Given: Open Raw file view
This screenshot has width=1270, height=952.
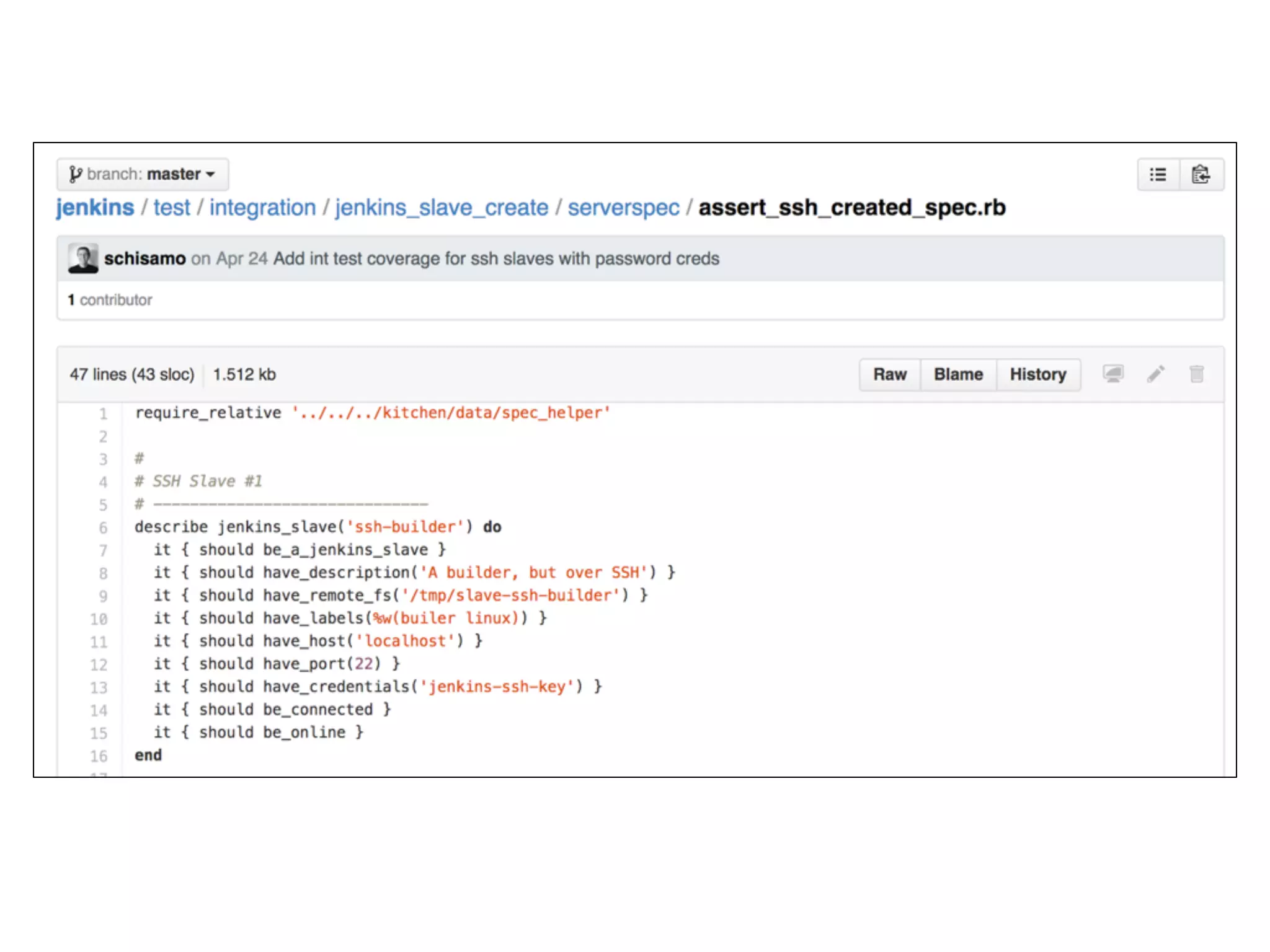Looking at the screenshot, I should pyautogui.click(x=889, y=374).
